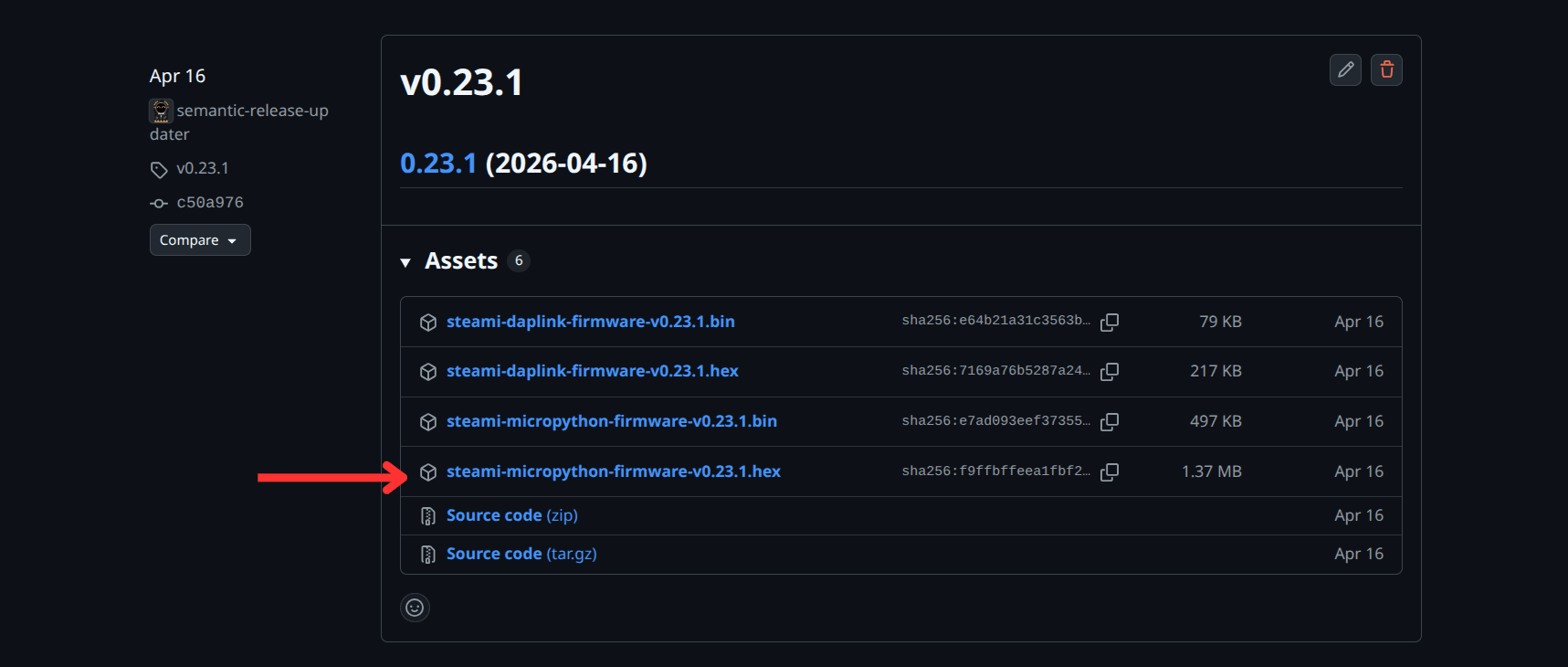The height and width of the screenshot is (667, 1568).
Task: Download steami-daplink-firmware-v0.23.1.bin
Action: click(590, 322)
